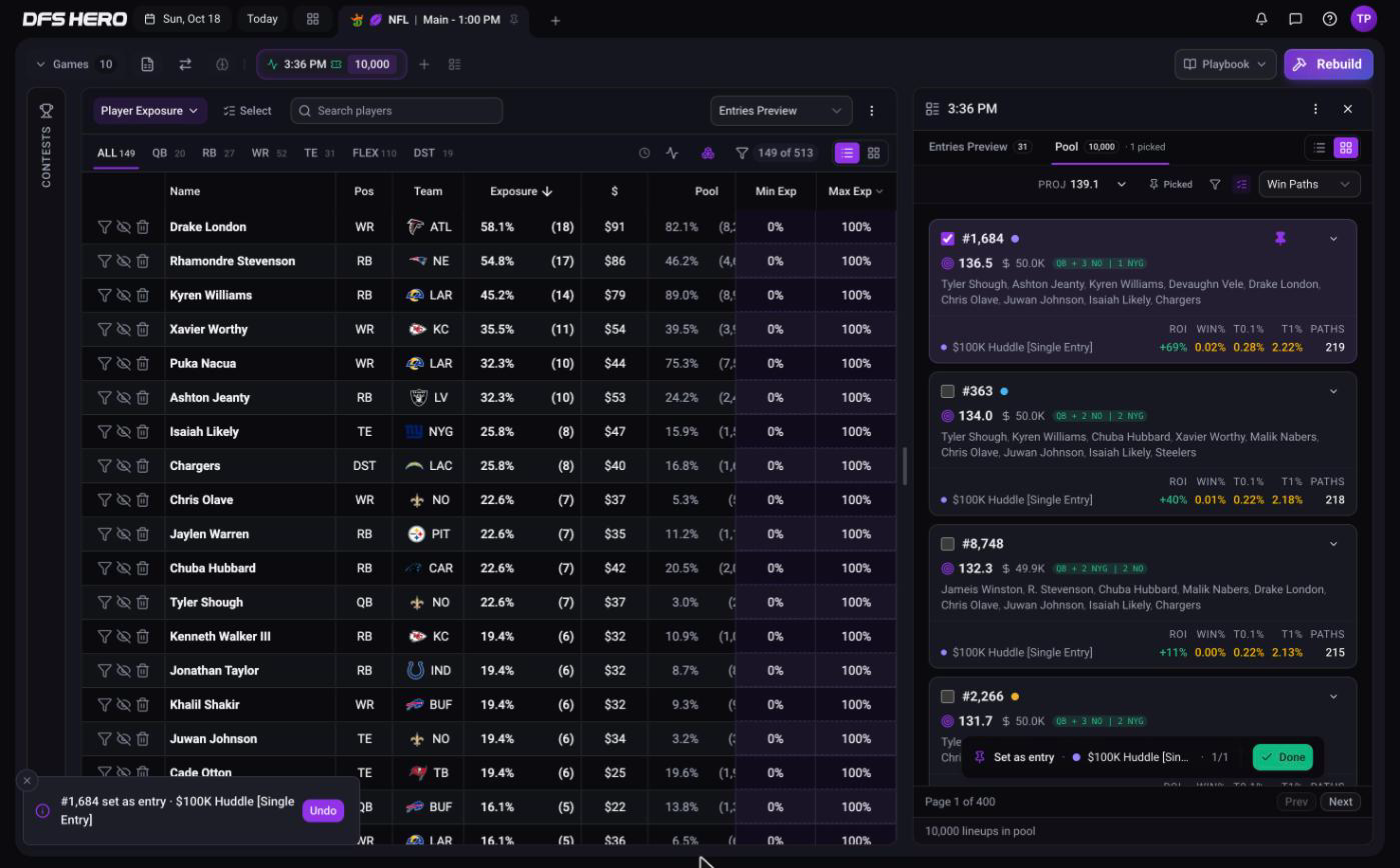The width and height of the screenshot is (1400, 868).
Task: Switch the player table to grid view
Action: pyautogui.click(x=874, y=153)
